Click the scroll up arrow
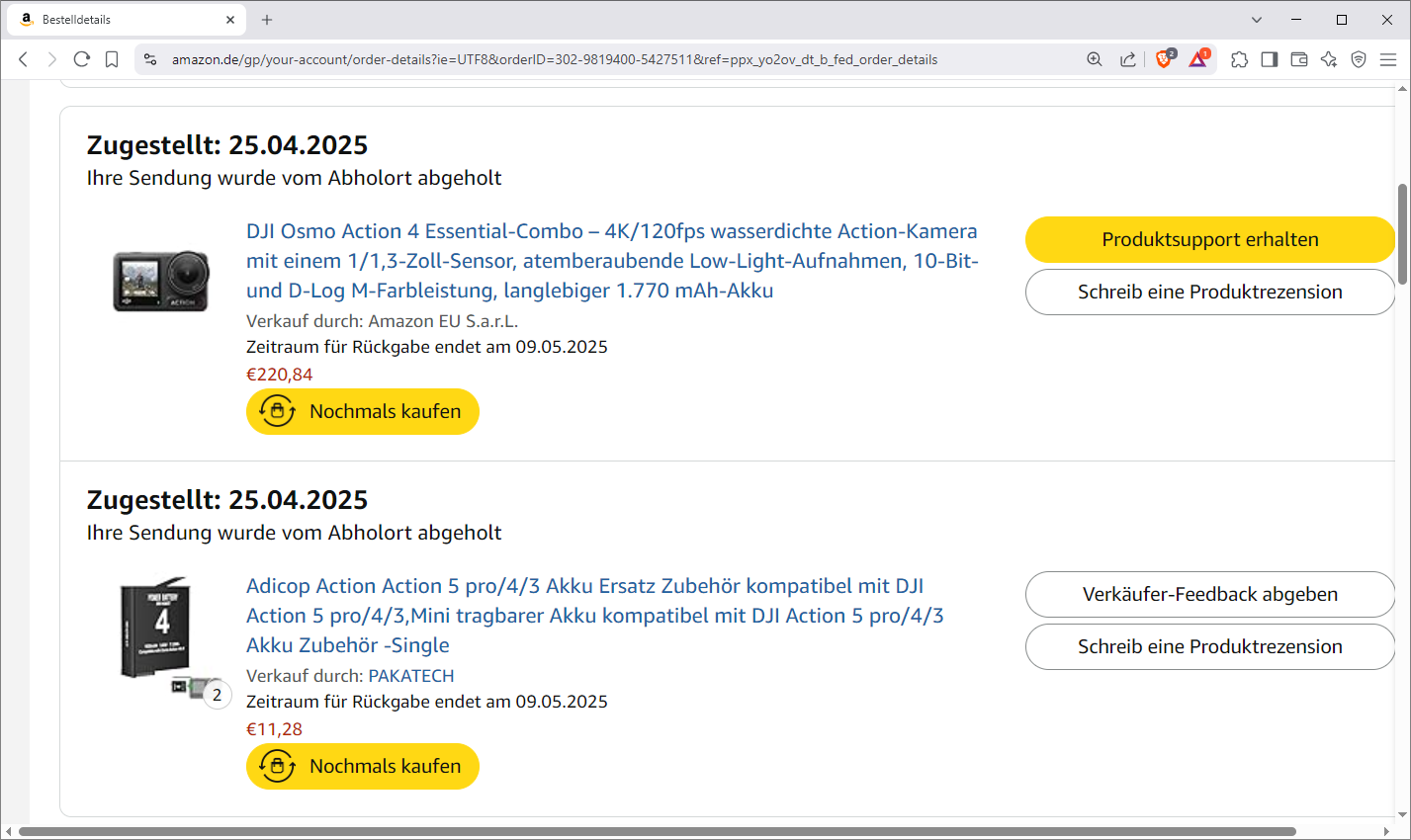Screen dimensions: 1411x840 pyautogui.click(x=1402, y=89)
